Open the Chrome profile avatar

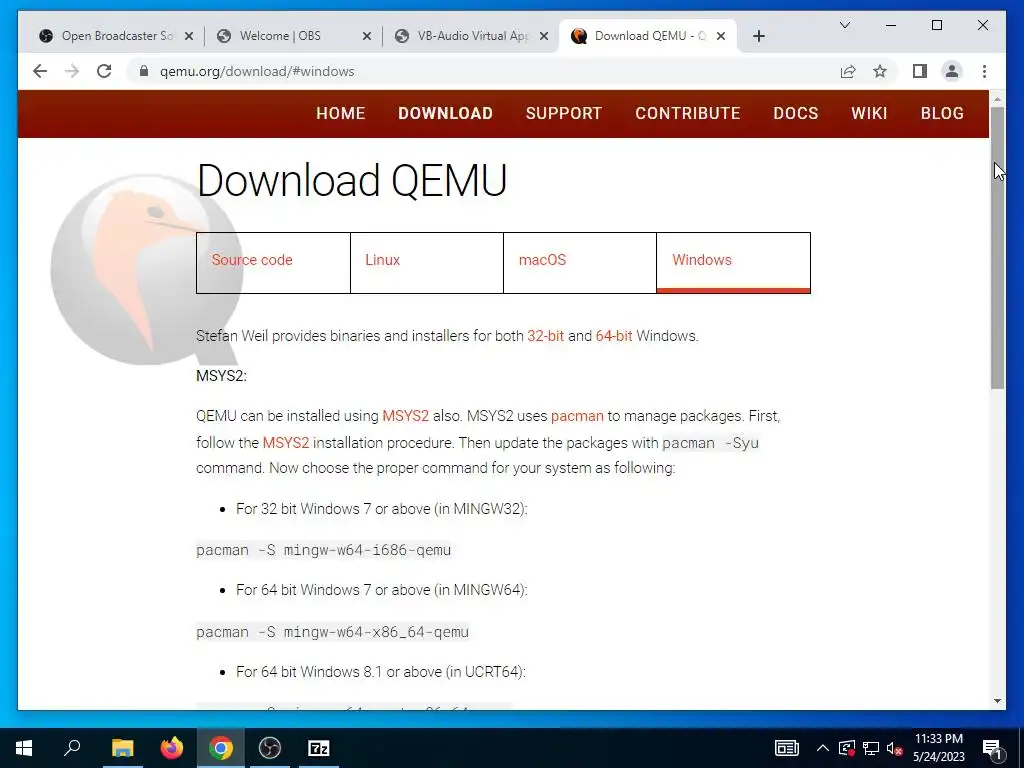[x=952, y=71]
